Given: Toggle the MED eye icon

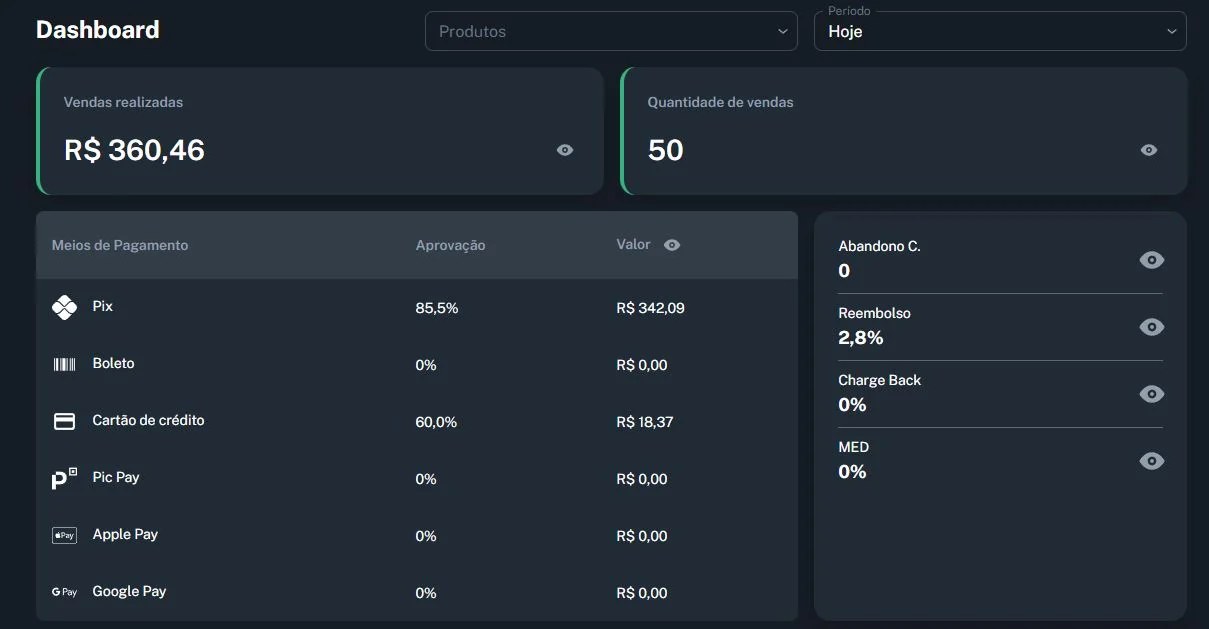Looking at the screenshot, I should (1152, 461).
